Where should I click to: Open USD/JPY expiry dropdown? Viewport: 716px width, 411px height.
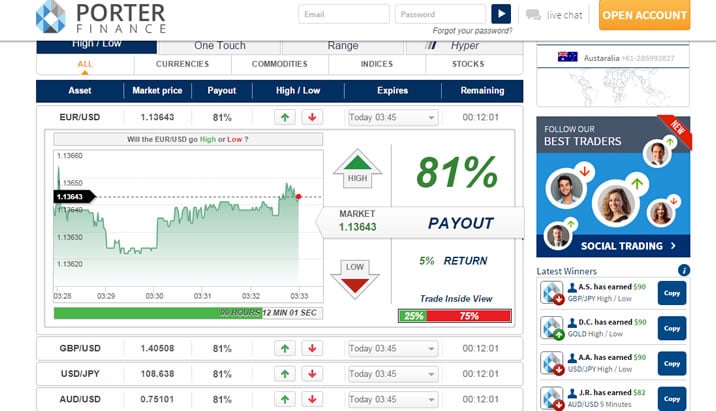393,374
